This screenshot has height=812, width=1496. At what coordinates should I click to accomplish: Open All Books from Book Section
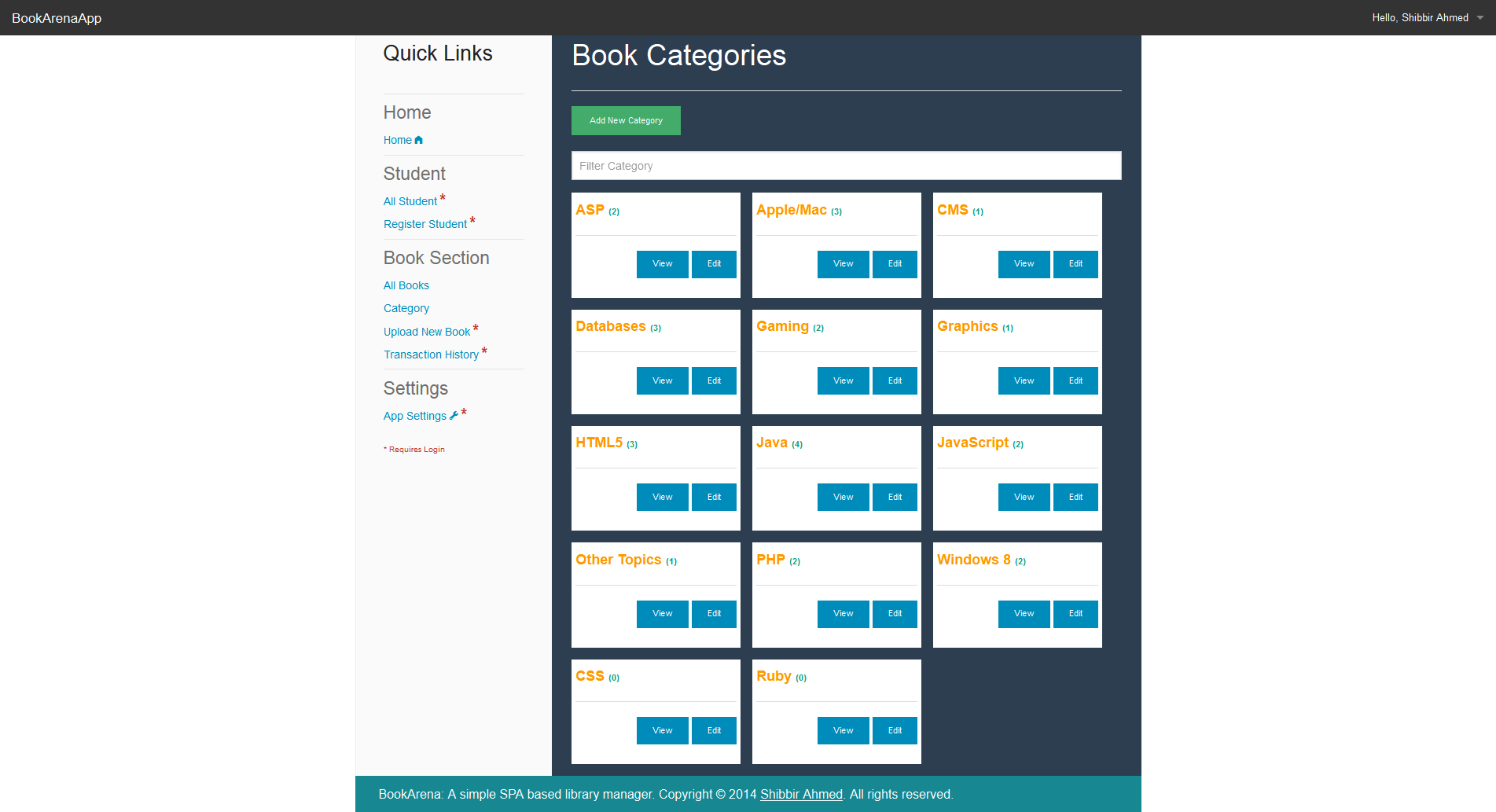coord(406,285)
